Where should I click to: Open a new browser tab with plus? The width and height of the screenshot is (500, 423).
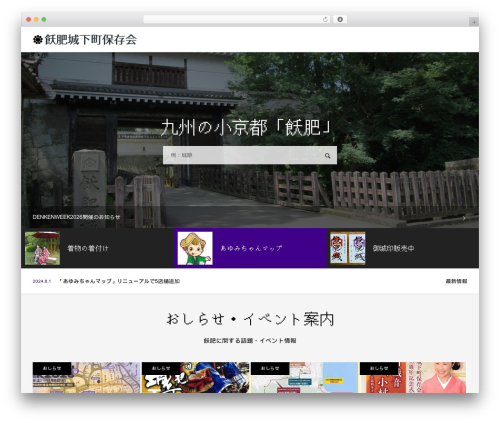[x=474, y=22]
